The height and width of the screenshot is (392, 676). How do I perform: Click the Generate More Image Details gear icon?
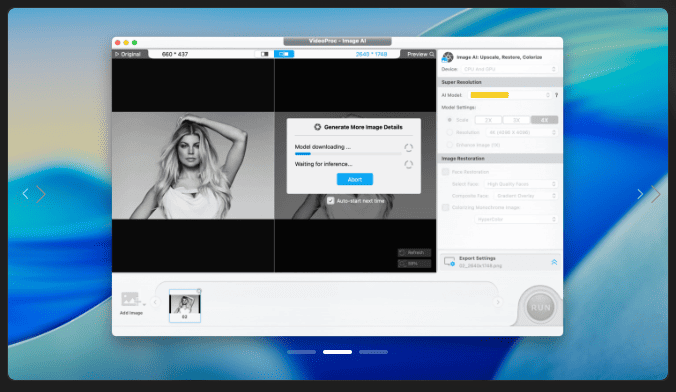point(317,127)
